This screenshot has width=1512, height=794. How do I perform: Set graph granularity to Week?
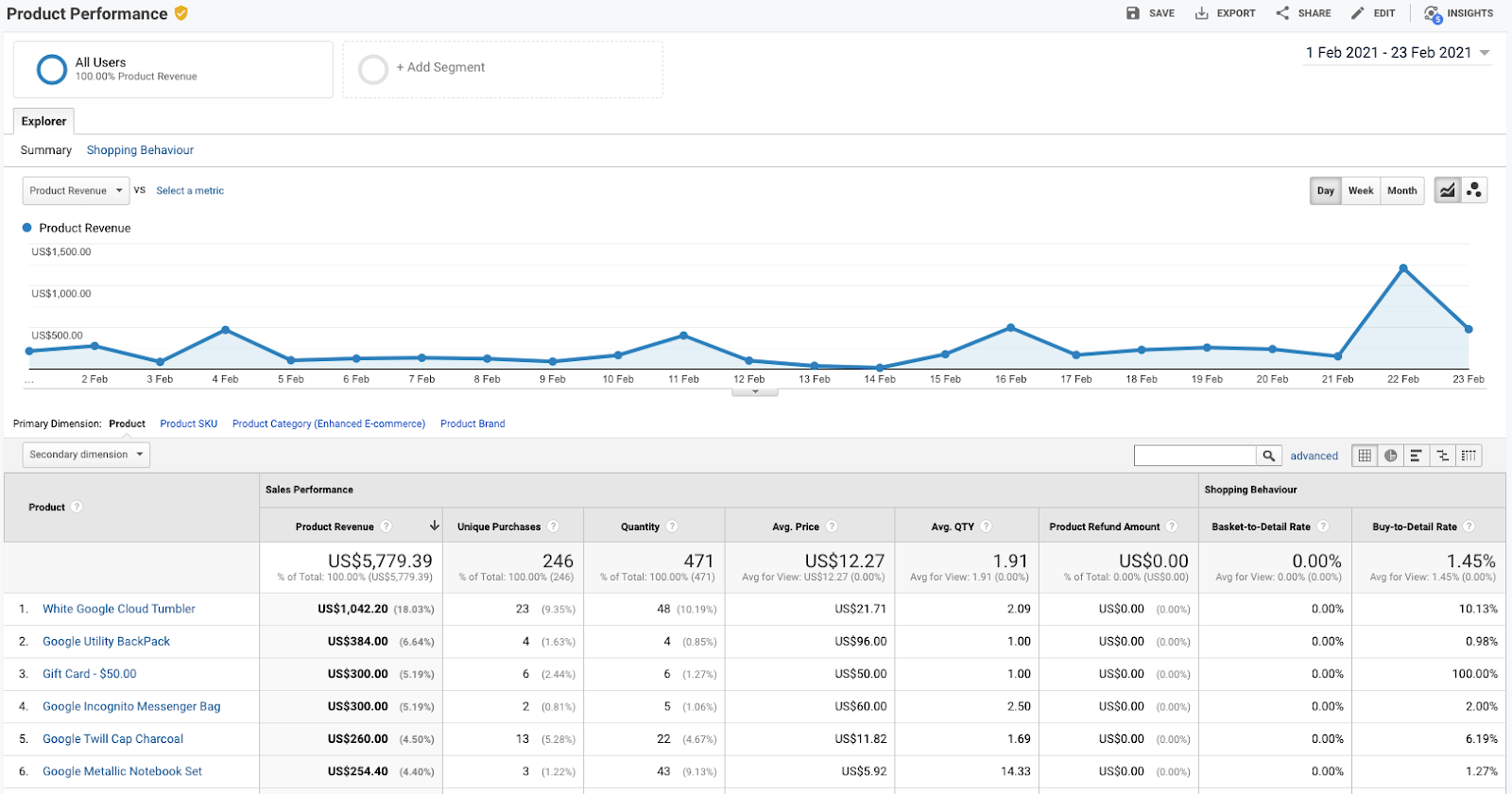1361,191
